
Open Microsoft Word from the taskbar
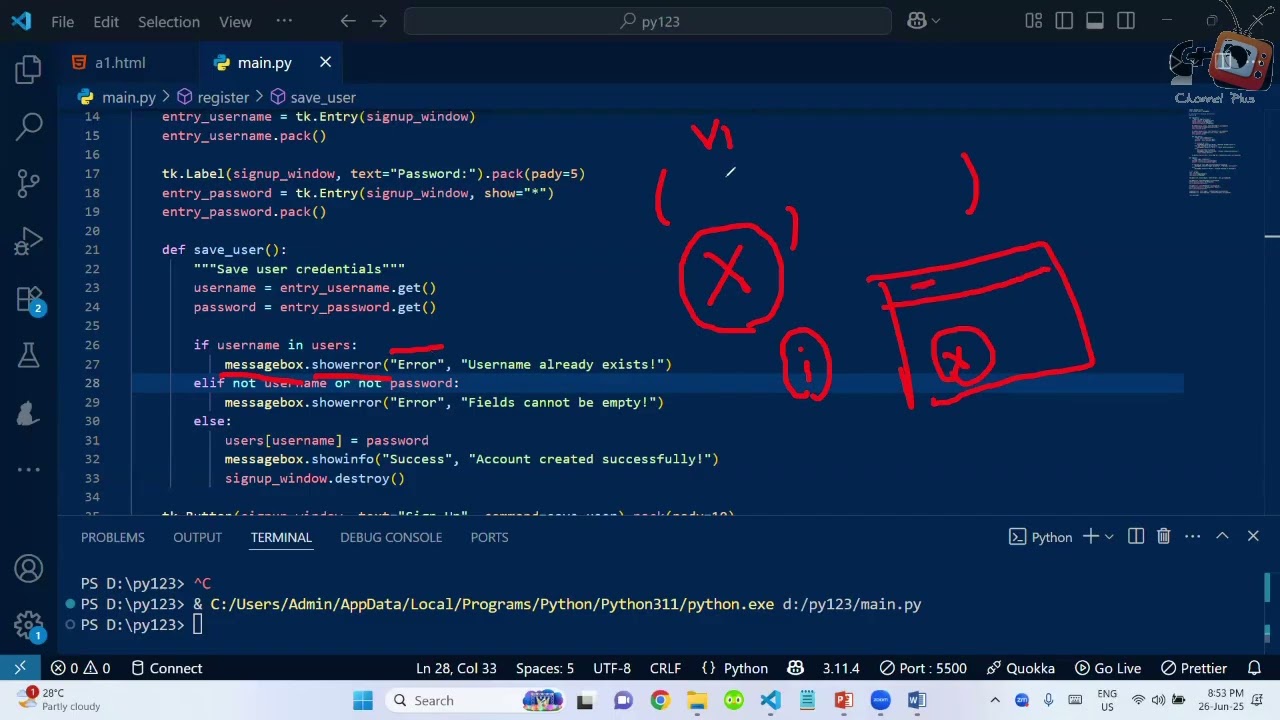[x=917, y=700]
